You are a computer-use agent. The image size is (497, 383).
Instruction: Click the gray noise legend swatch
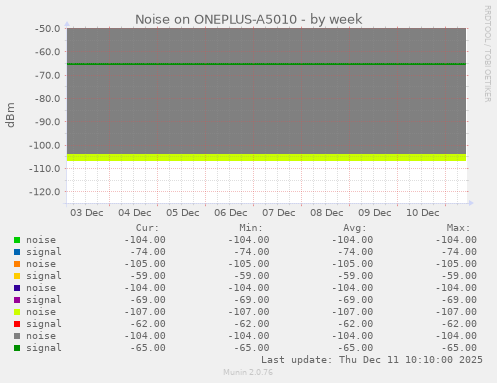[17, 336]
